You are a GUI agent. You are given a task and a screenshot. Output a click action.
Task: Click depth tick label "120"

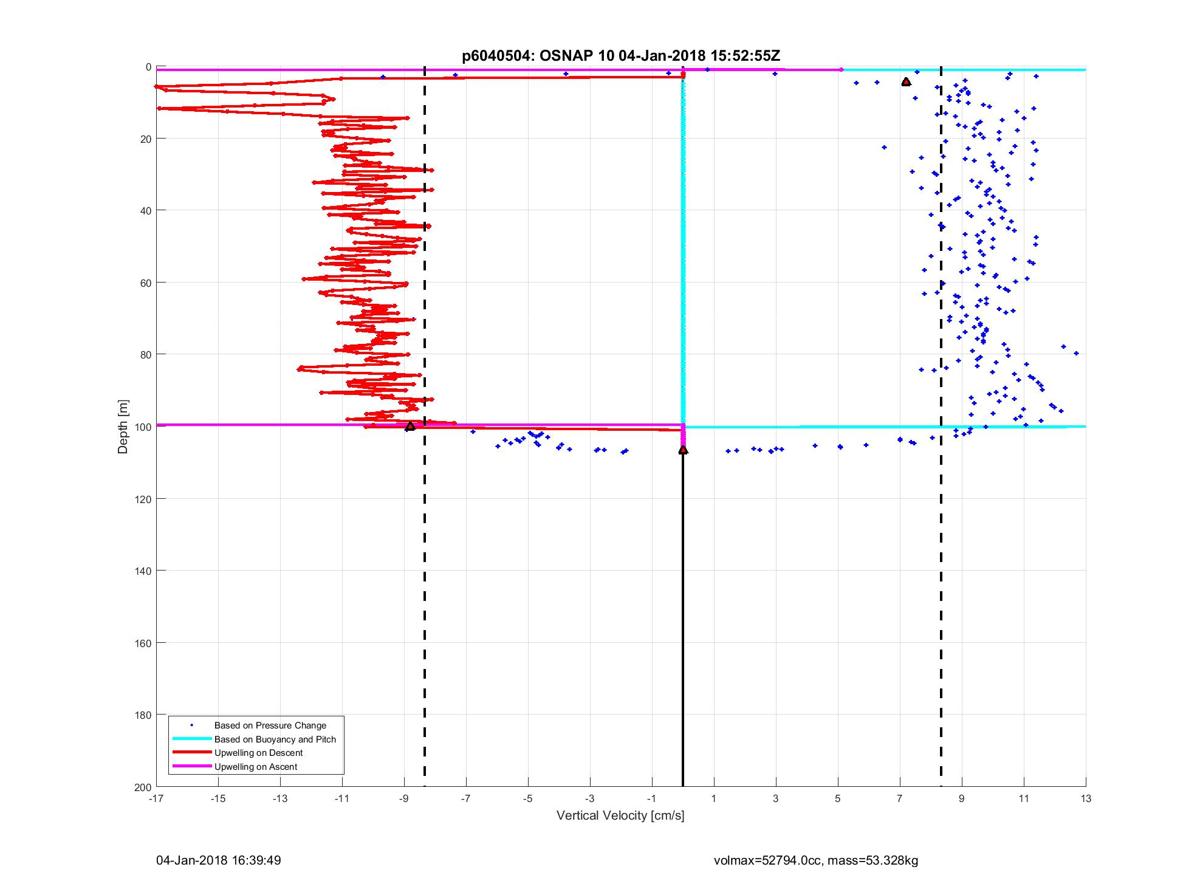pyautogui.click(x=142, y=499)
